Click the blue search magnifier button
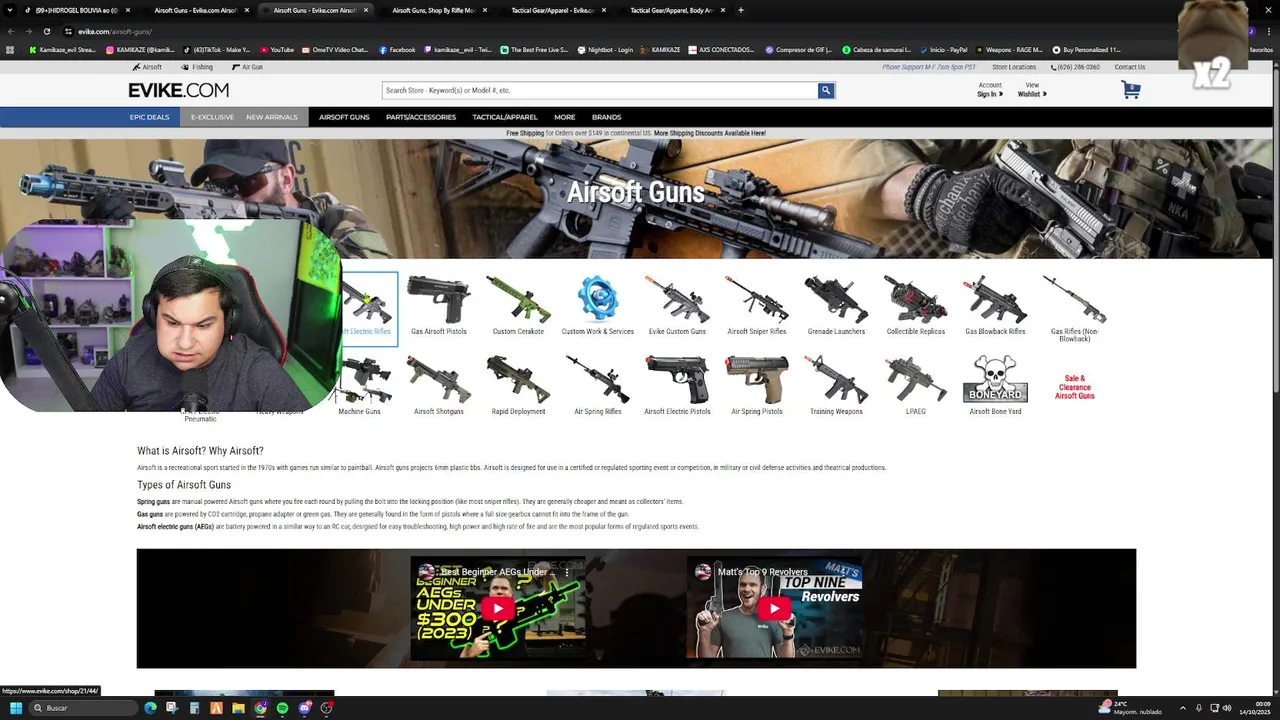 coord(826,90)
